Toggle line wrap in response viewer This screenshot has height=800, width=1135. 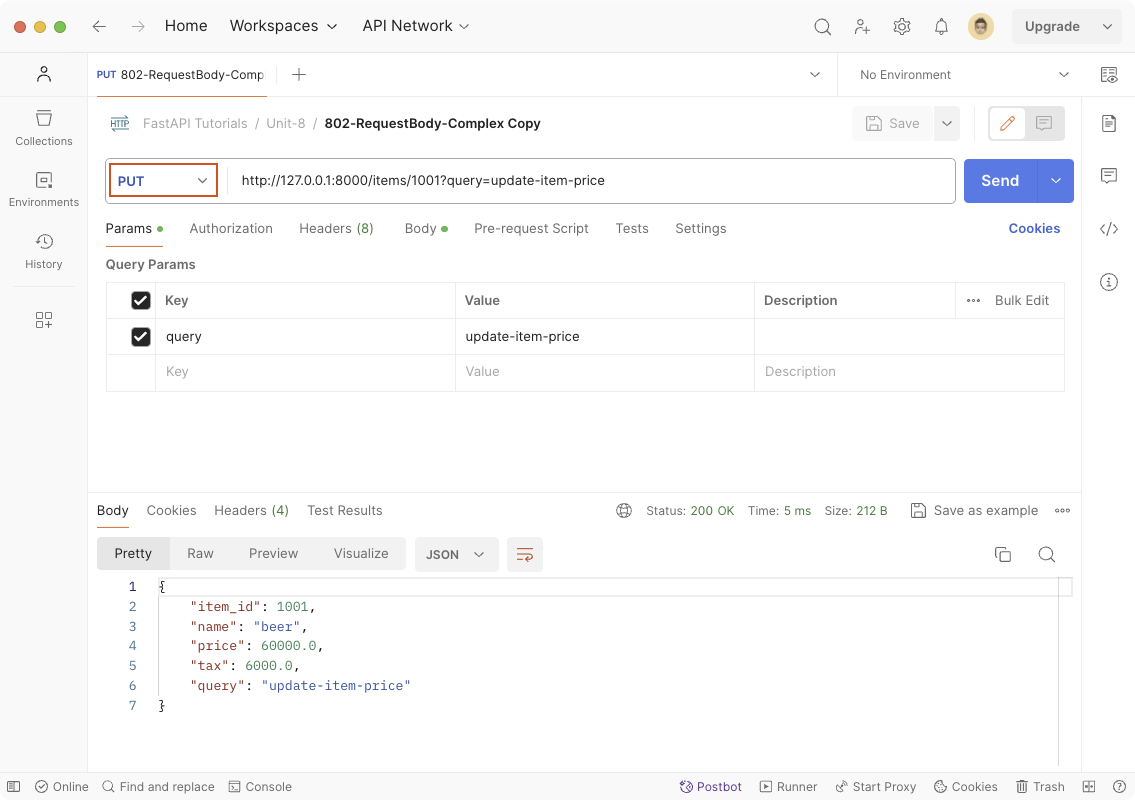(x=525, y=554)
